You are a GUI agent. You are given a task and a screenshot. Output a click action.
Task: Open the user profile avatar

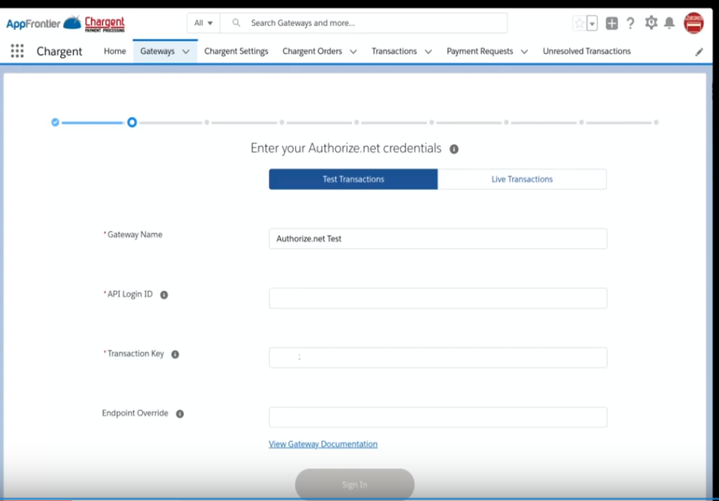[693, 23]
